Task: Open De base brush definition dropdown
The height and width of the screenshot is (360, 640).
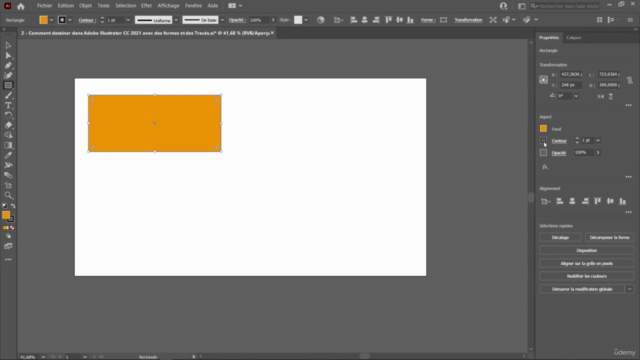Action: click(x=222, y=20)
